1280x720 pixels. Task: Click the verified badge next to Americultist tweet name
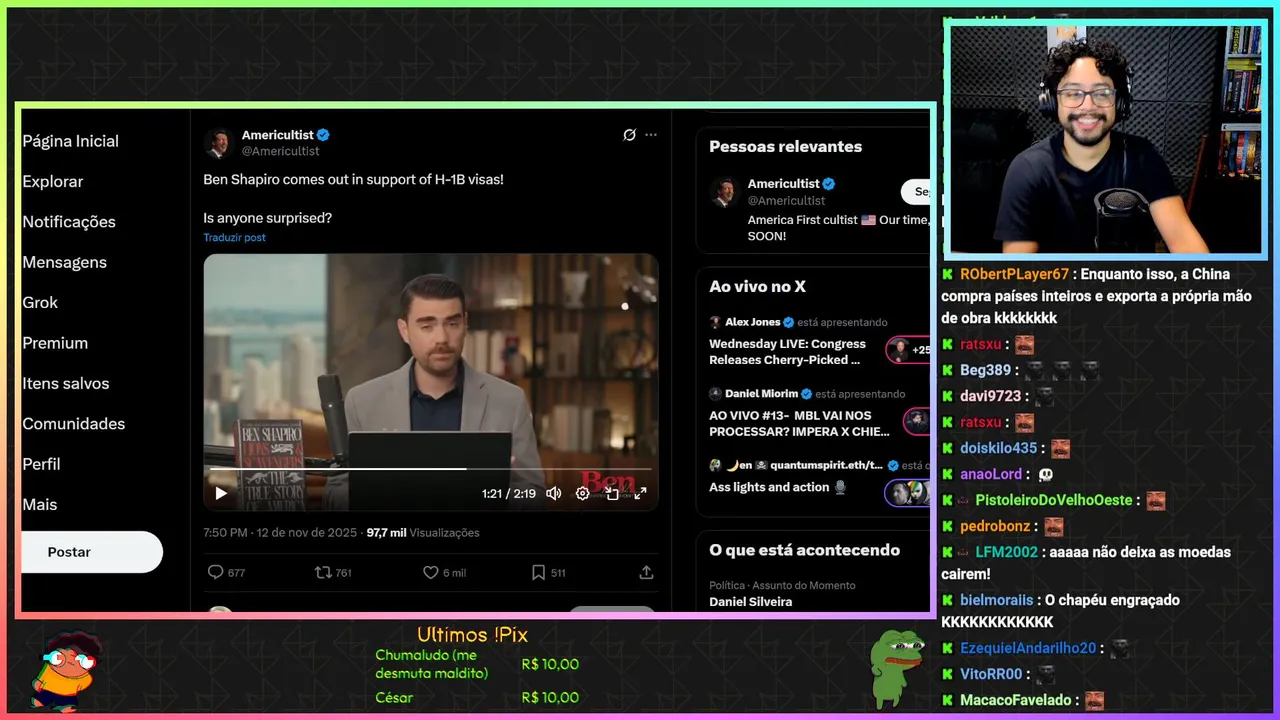click(x=324, y=135)
